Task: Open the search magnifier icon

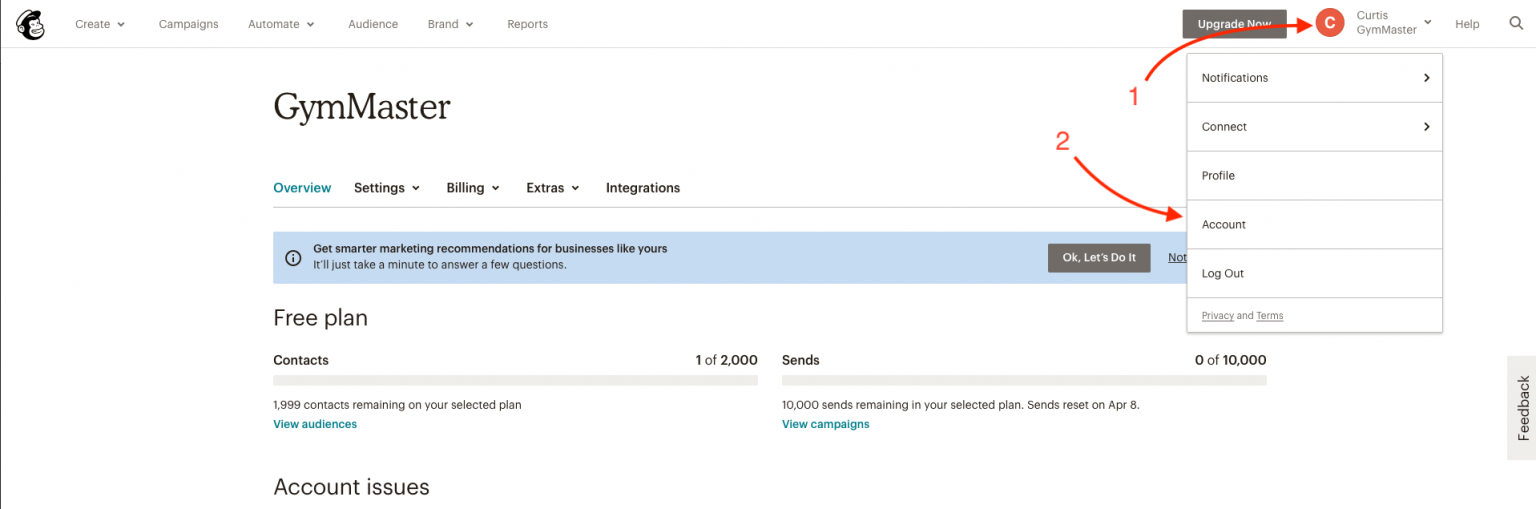Action: point(1516,24)
